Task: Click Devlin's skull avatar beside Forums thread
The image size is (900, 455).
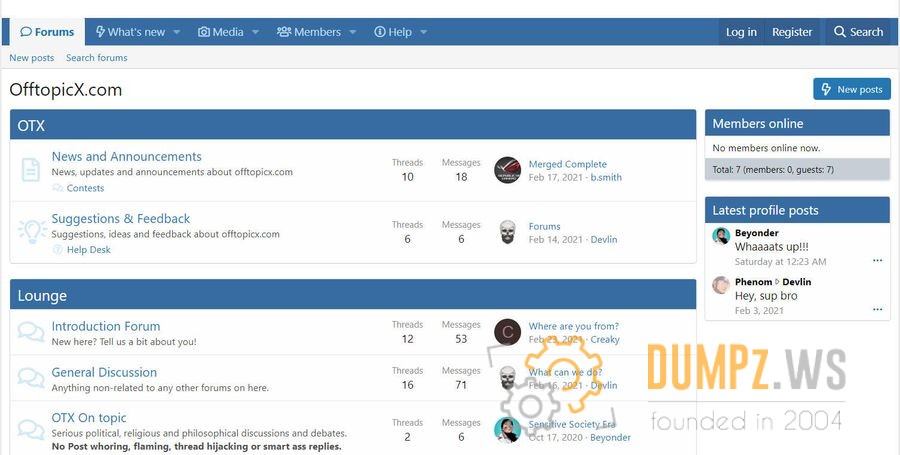Action: click(x=508, y=232)
